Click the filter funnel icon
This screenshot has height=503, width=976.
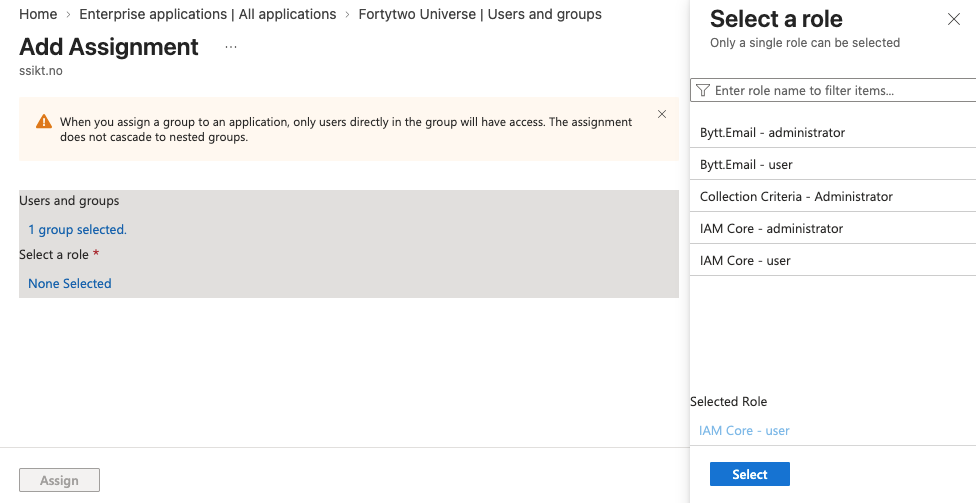tap(703, 90)
